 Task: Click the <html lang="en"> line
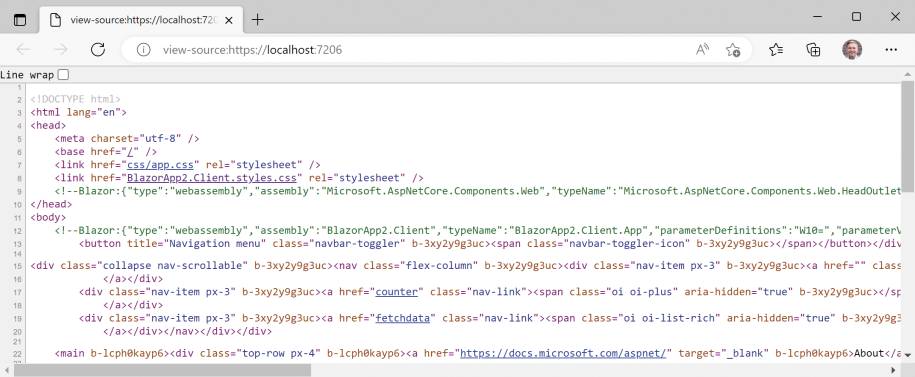coord(78,112)
